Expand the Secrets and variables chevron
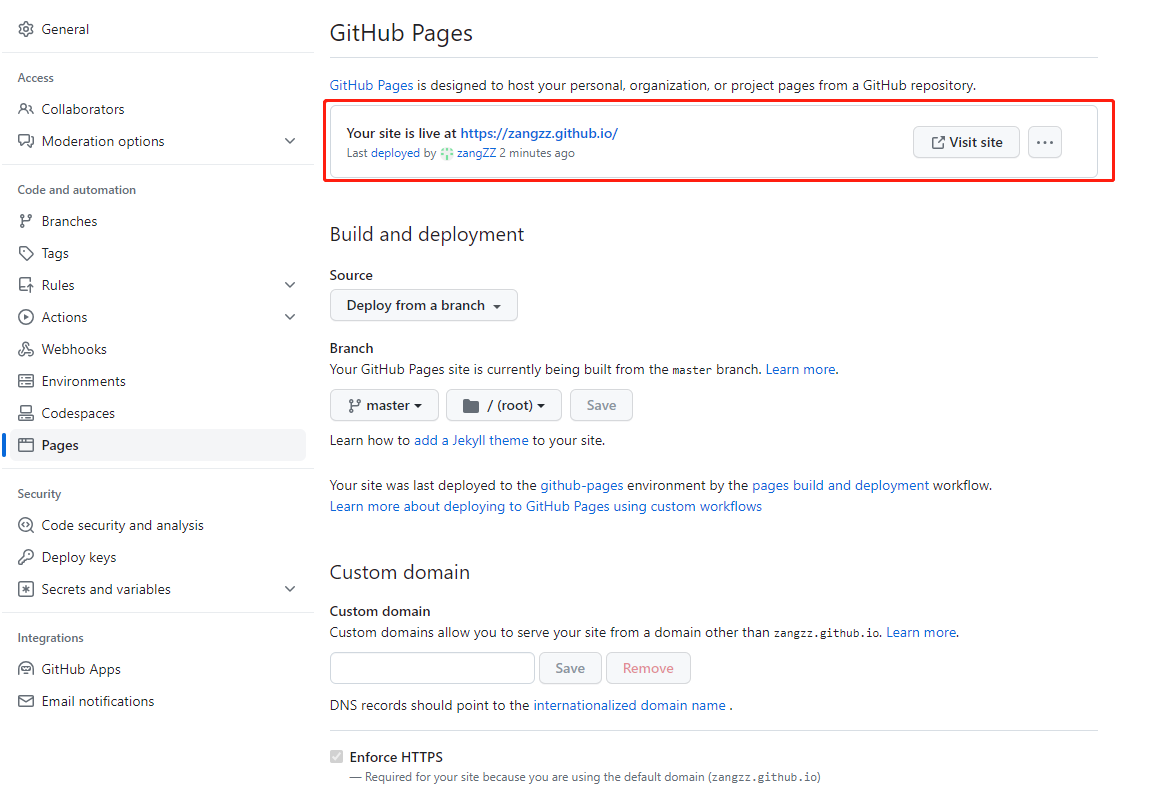 tap(290, 589)
